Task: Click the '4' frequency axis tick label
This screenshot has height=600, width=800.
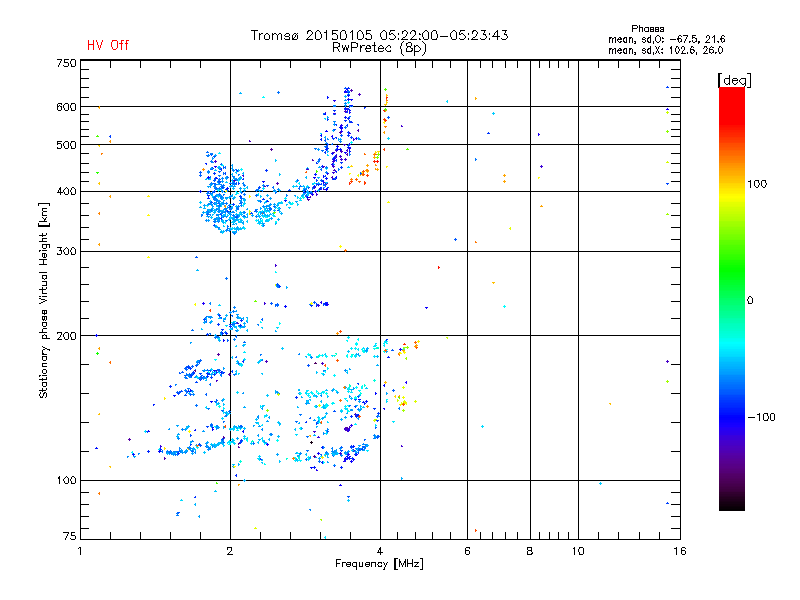Action: [380, 551]
